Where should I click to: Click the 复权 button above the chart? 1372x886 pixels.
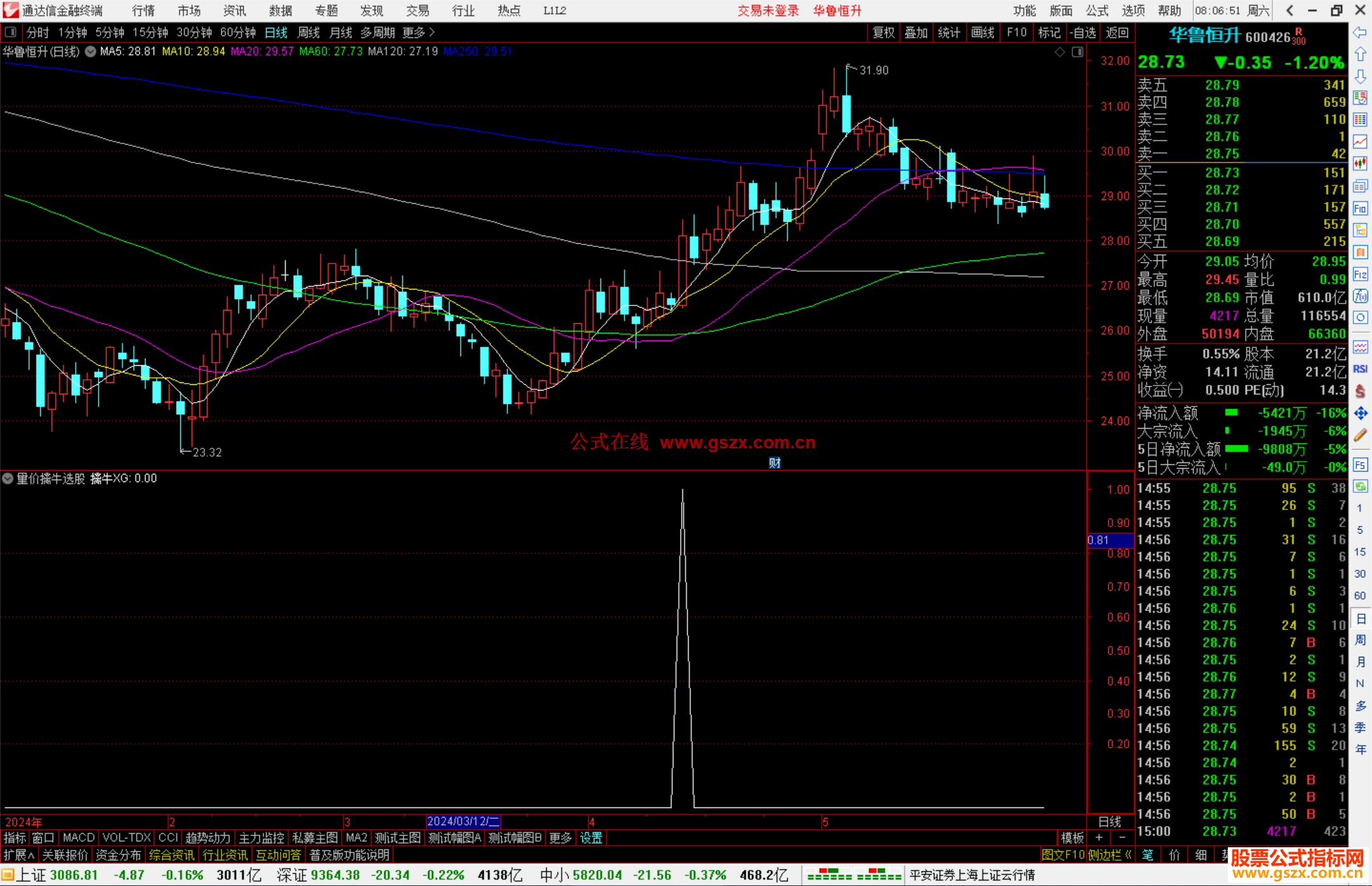click(x=883, y=32)
